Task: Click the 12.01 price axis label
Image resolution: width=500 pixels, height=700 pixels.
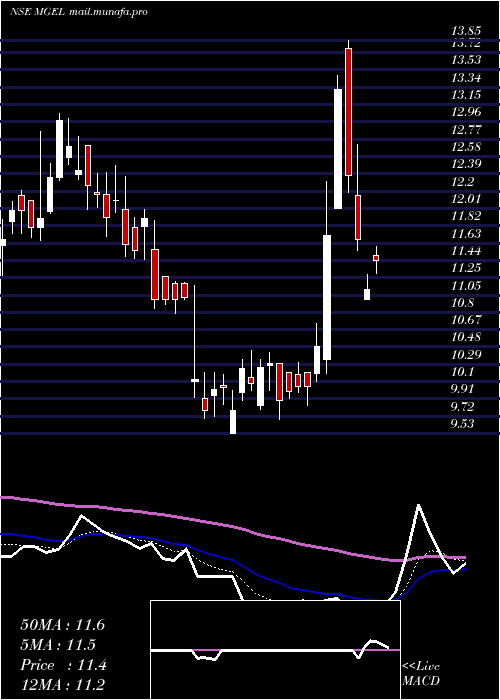Action: (x=466, y=199)
